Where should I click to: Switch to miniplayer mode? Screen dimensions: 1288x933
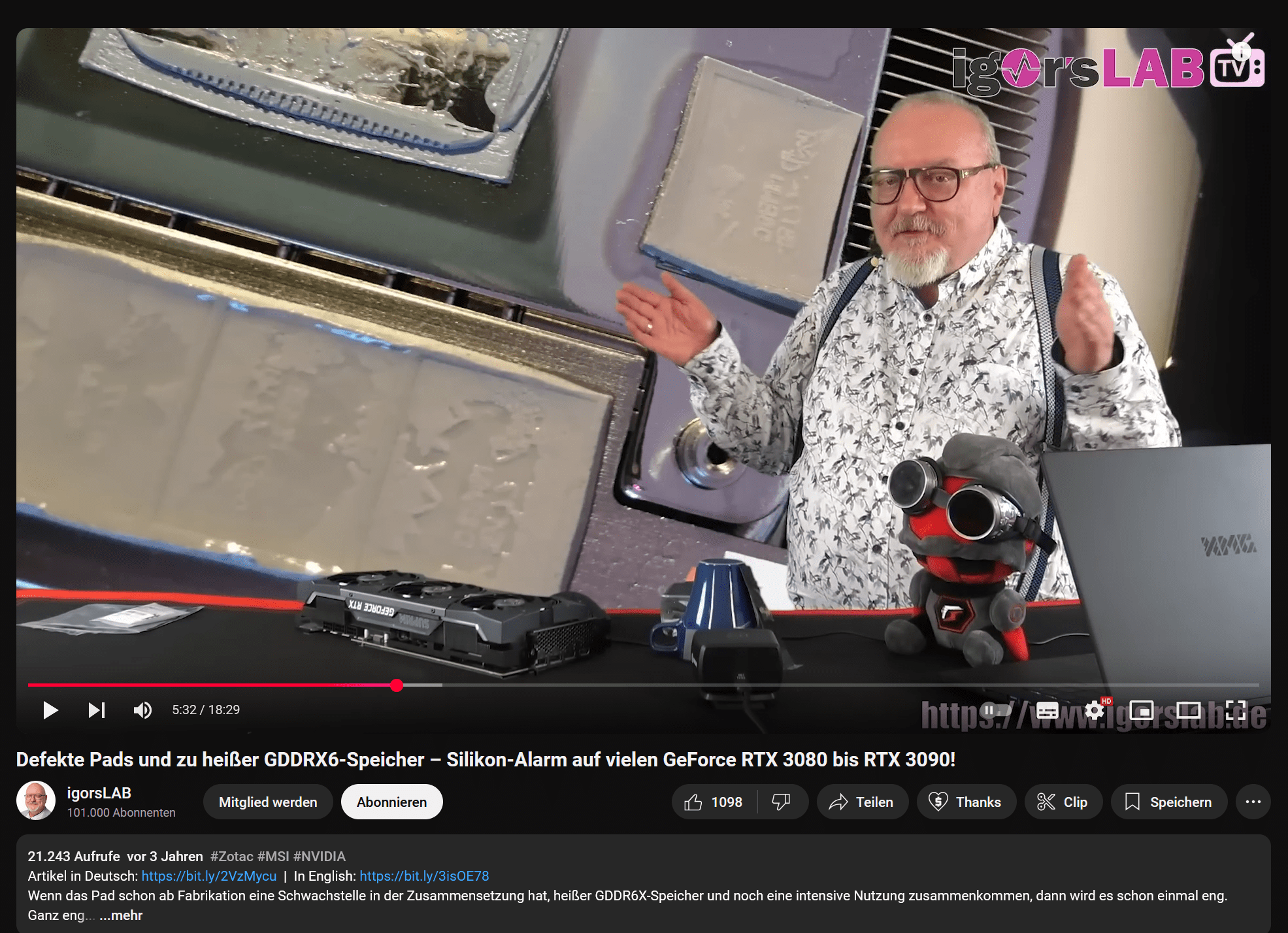(1142, 710)
